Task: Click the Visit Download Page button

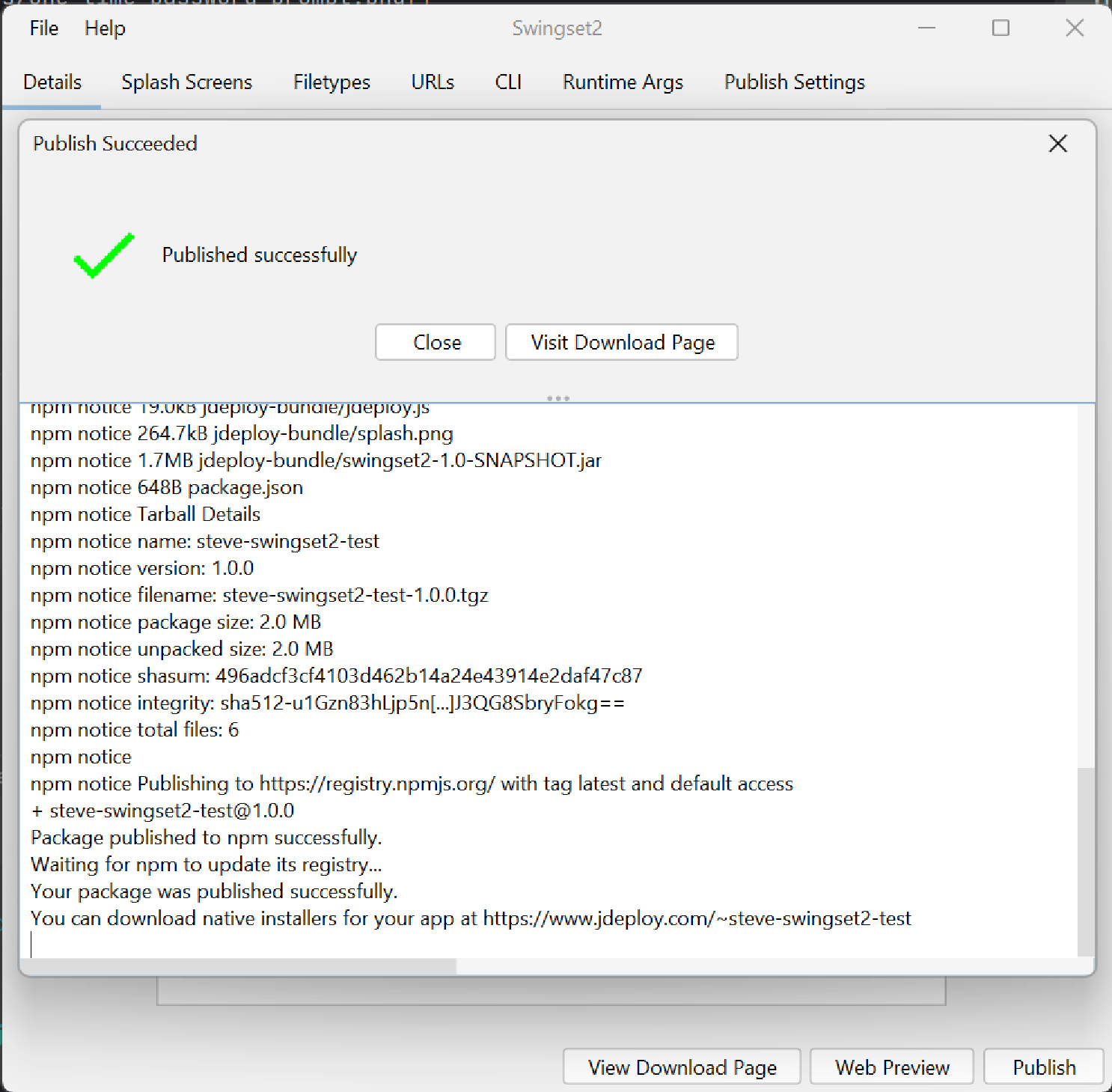Action: (x=622, y=342)
